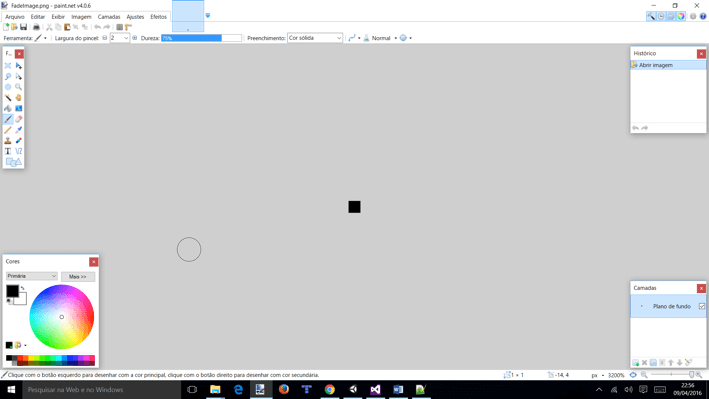The height and width of the screenshot is (399, 709).
Task: Select the Paint Bucket tool
Action: (8, 109)
